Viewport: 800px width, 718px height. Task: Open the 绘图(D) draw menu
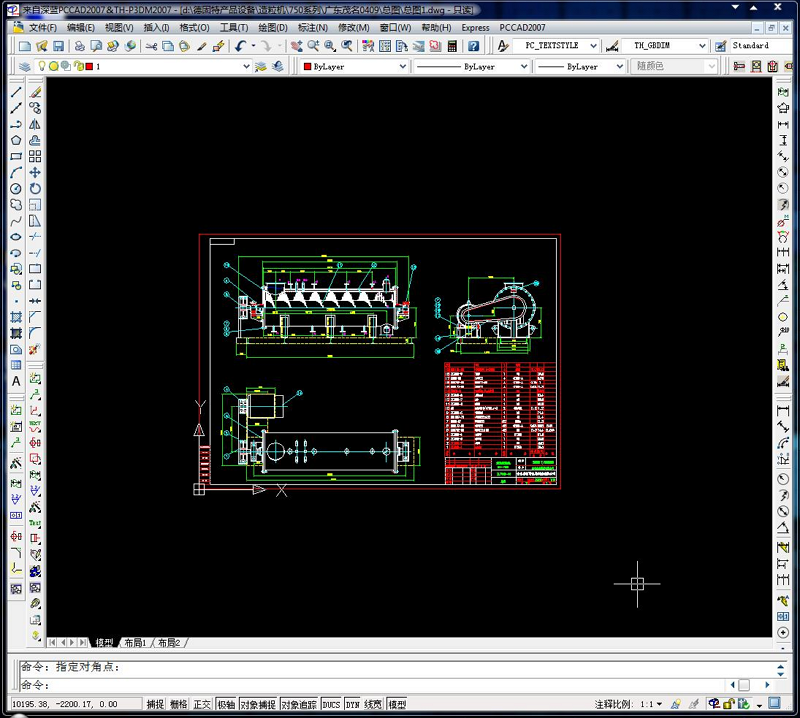tap(273, 28)
